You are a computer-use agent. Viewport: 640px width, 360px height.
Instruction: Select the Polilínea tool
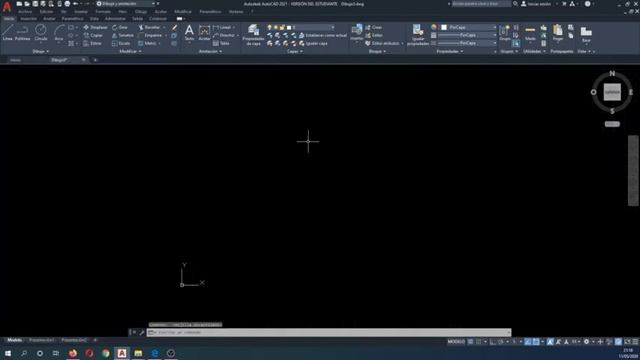22,33
